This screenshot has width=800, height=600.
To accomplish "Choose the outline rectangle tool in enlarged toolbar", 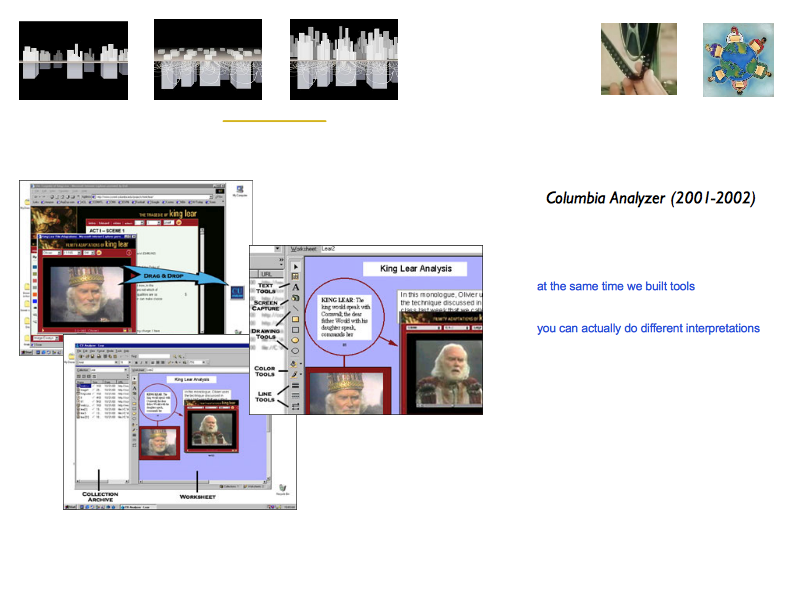I will click(x=295, y=330).
